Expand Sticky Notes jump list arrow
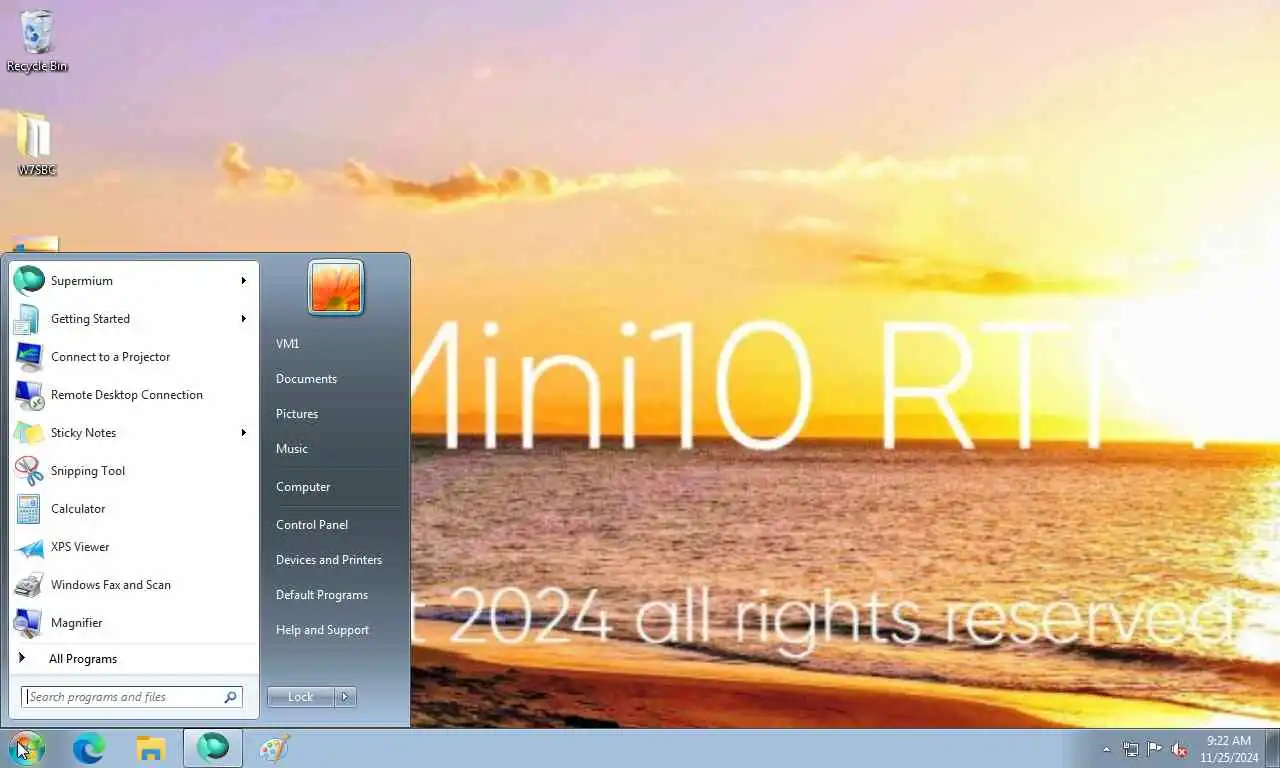Viewport: 1280px width, 768px height. [x=243, y=433]
